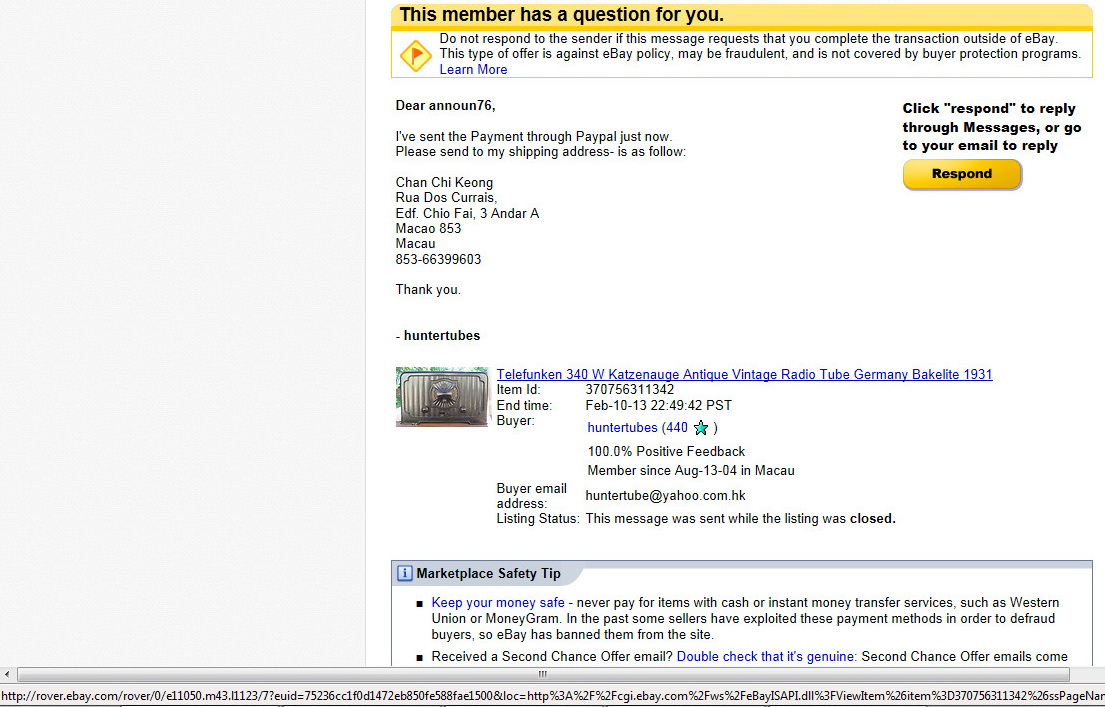
Task: Open the Telefunken 340 W listing link
Action: coord(744,374)
